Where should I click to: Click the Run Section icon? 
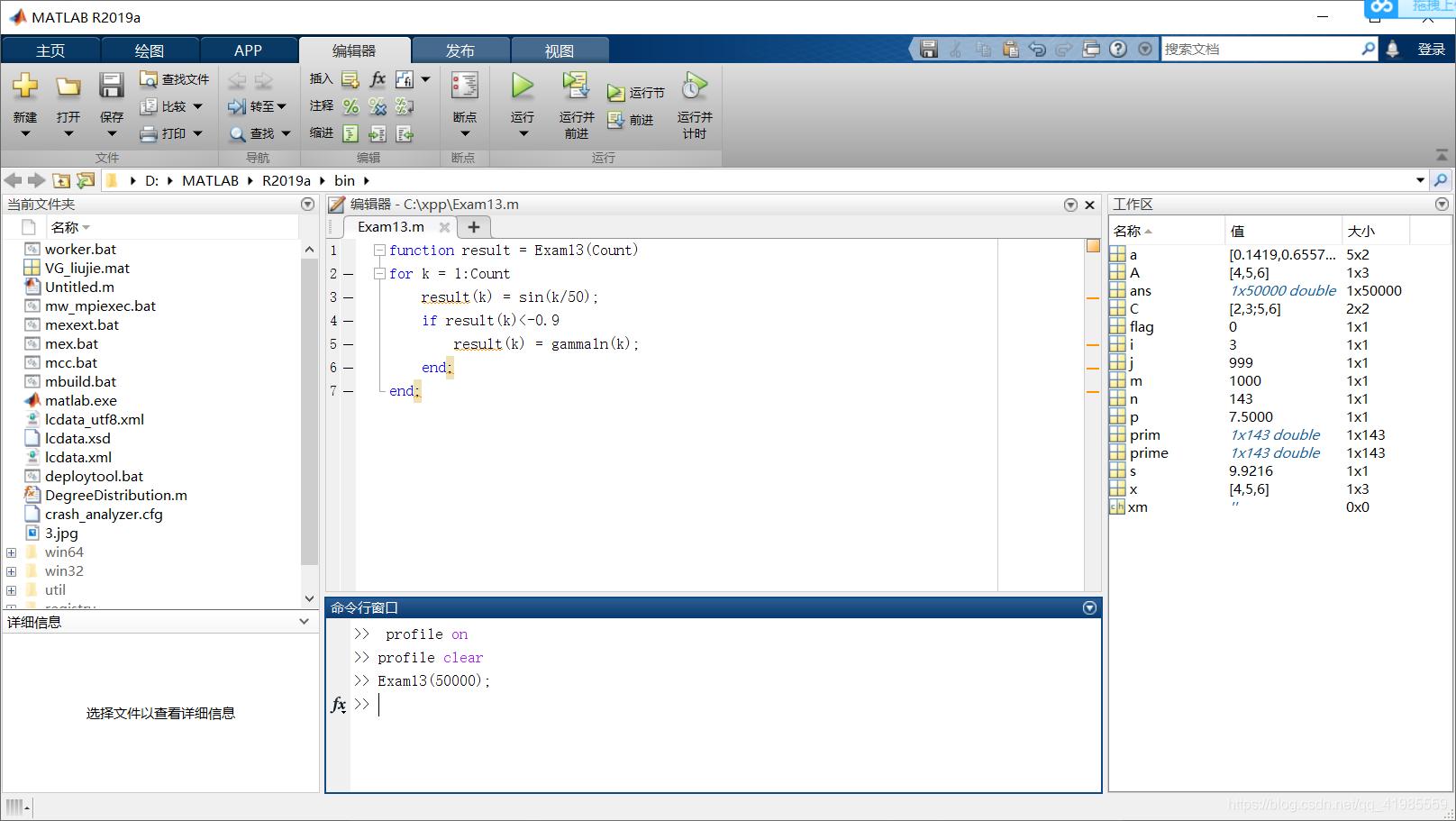point(615,93)
